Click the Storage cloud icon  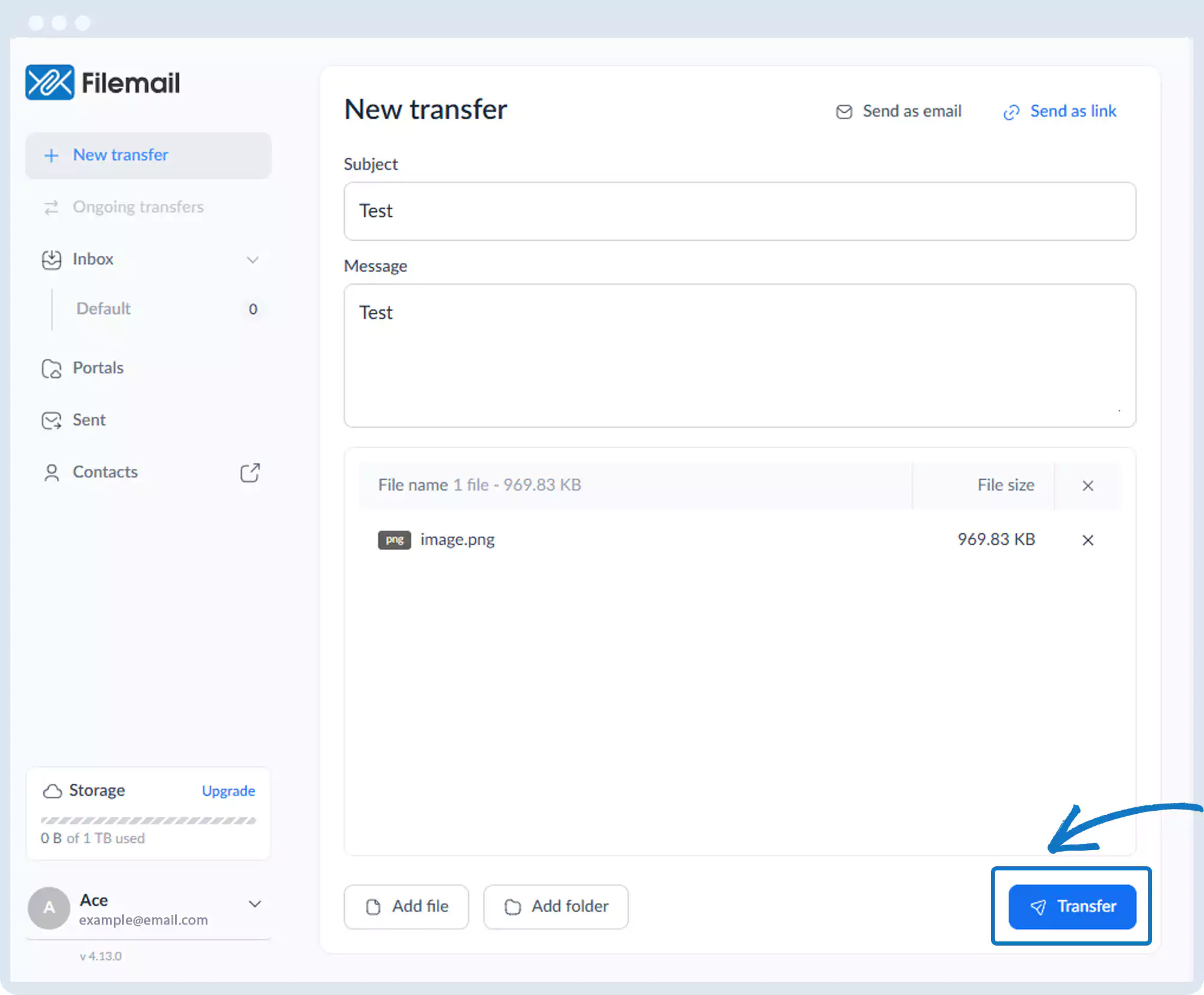[52, 791]
